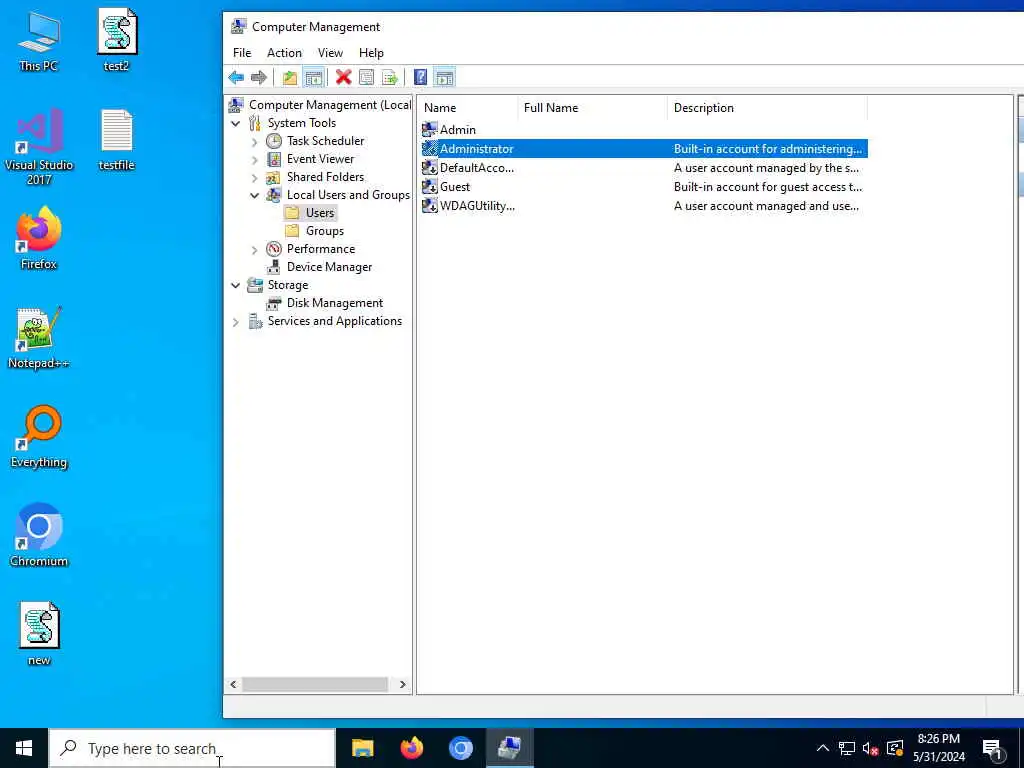Open the Action menu
This screenshot has width=1024, height=768.
pyautogui.click(x=284, y=53)
